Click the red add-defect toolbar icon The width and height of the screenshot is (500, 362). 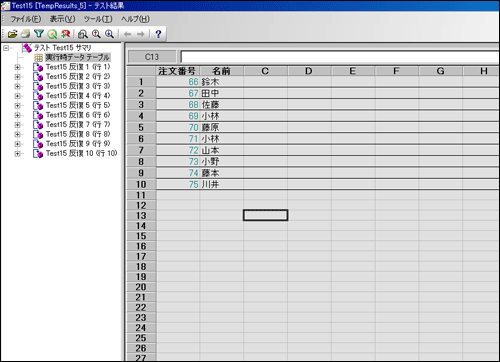coord(65,34)
